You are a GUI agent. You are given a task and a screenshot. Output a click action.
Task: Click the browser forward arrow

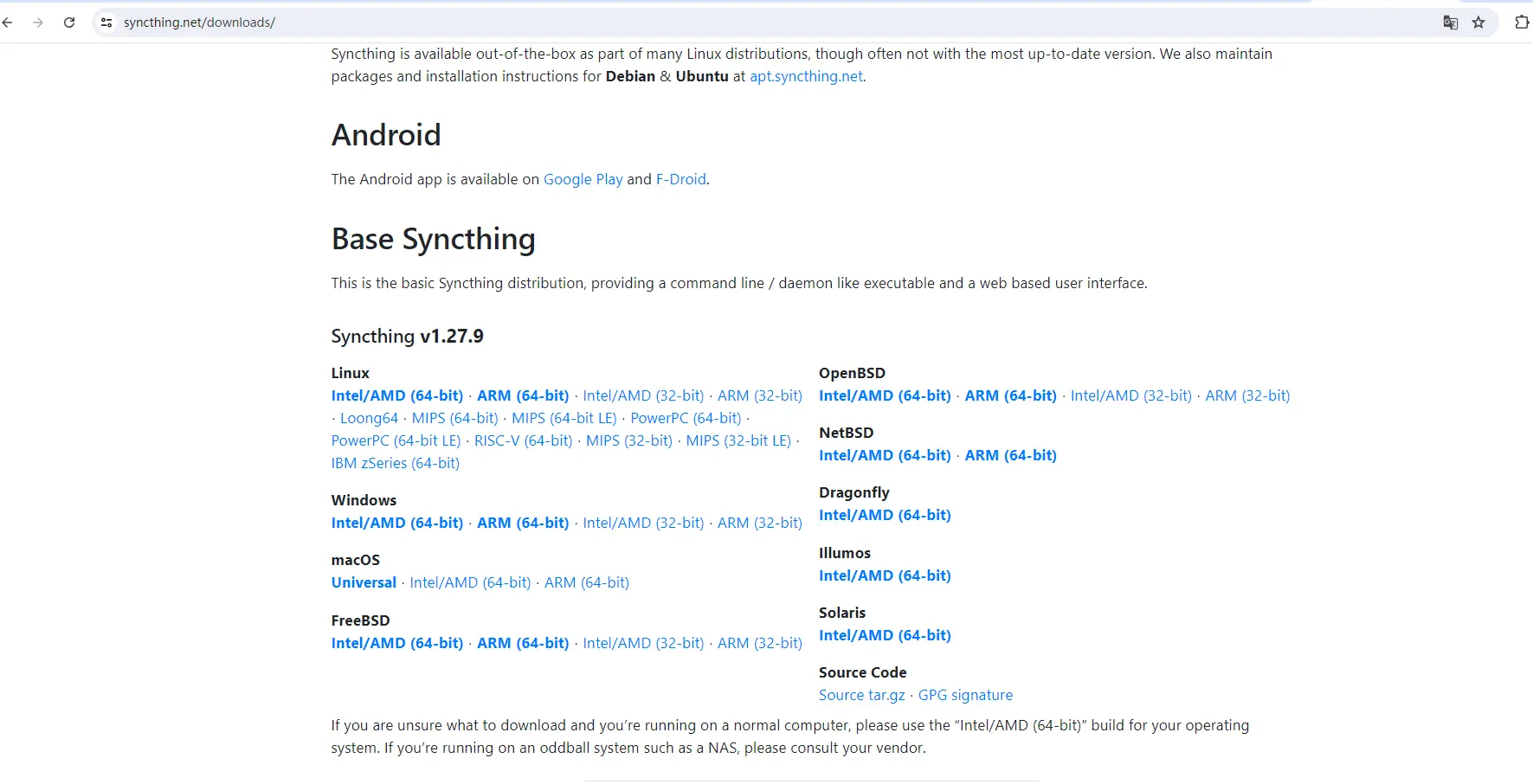tap(38, 22)
